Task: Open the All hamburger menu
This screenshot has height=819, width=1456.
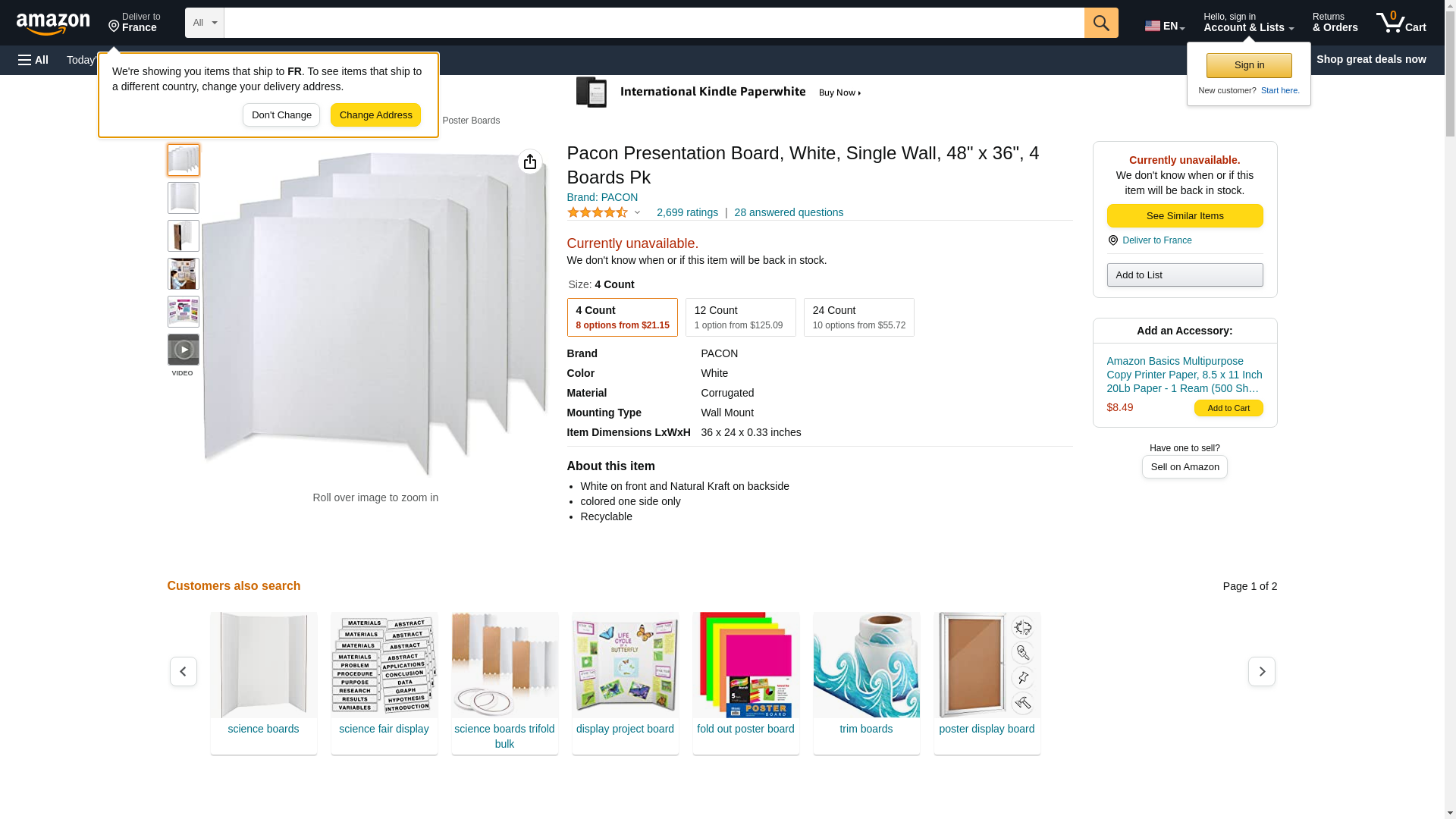Action: (33, 60)
